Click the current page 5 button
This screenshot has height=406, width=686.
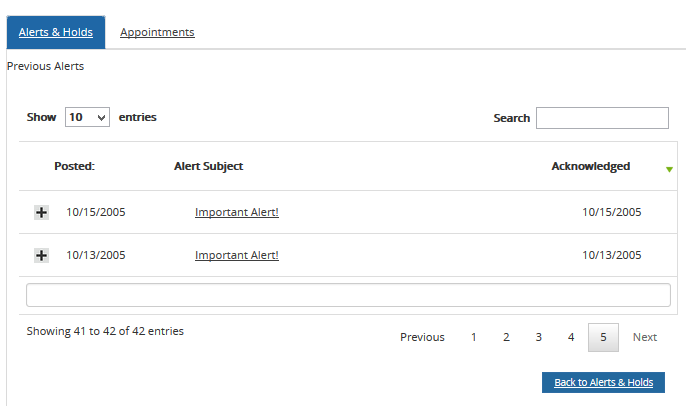click(x=603, y=337)
